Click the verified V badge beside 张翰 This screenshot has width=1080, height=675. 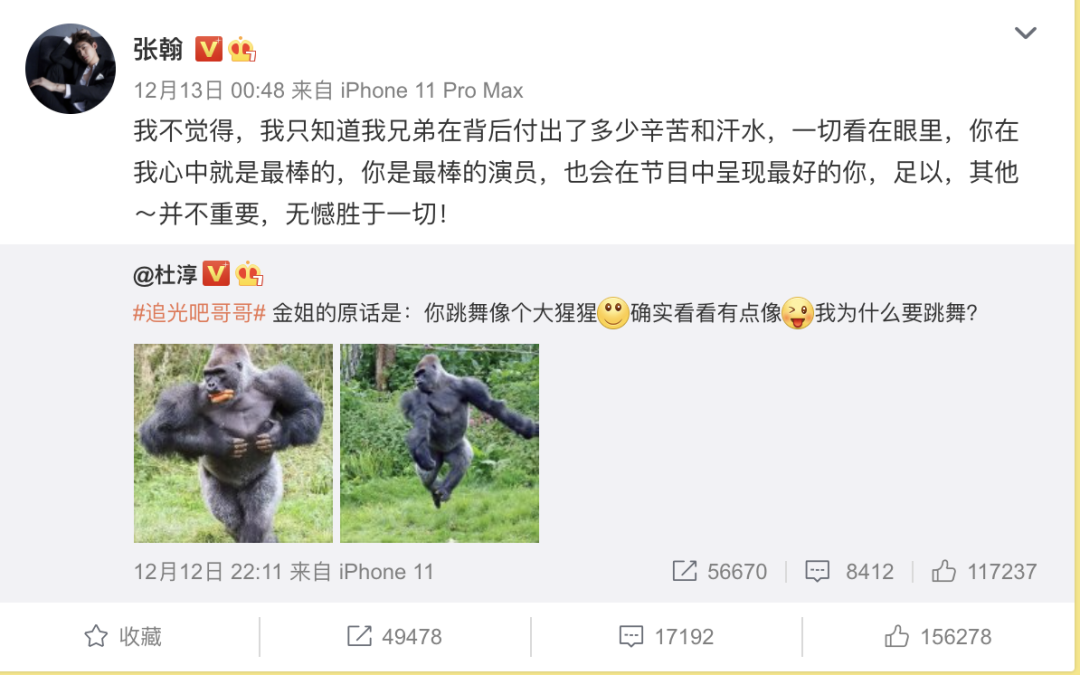209,50
